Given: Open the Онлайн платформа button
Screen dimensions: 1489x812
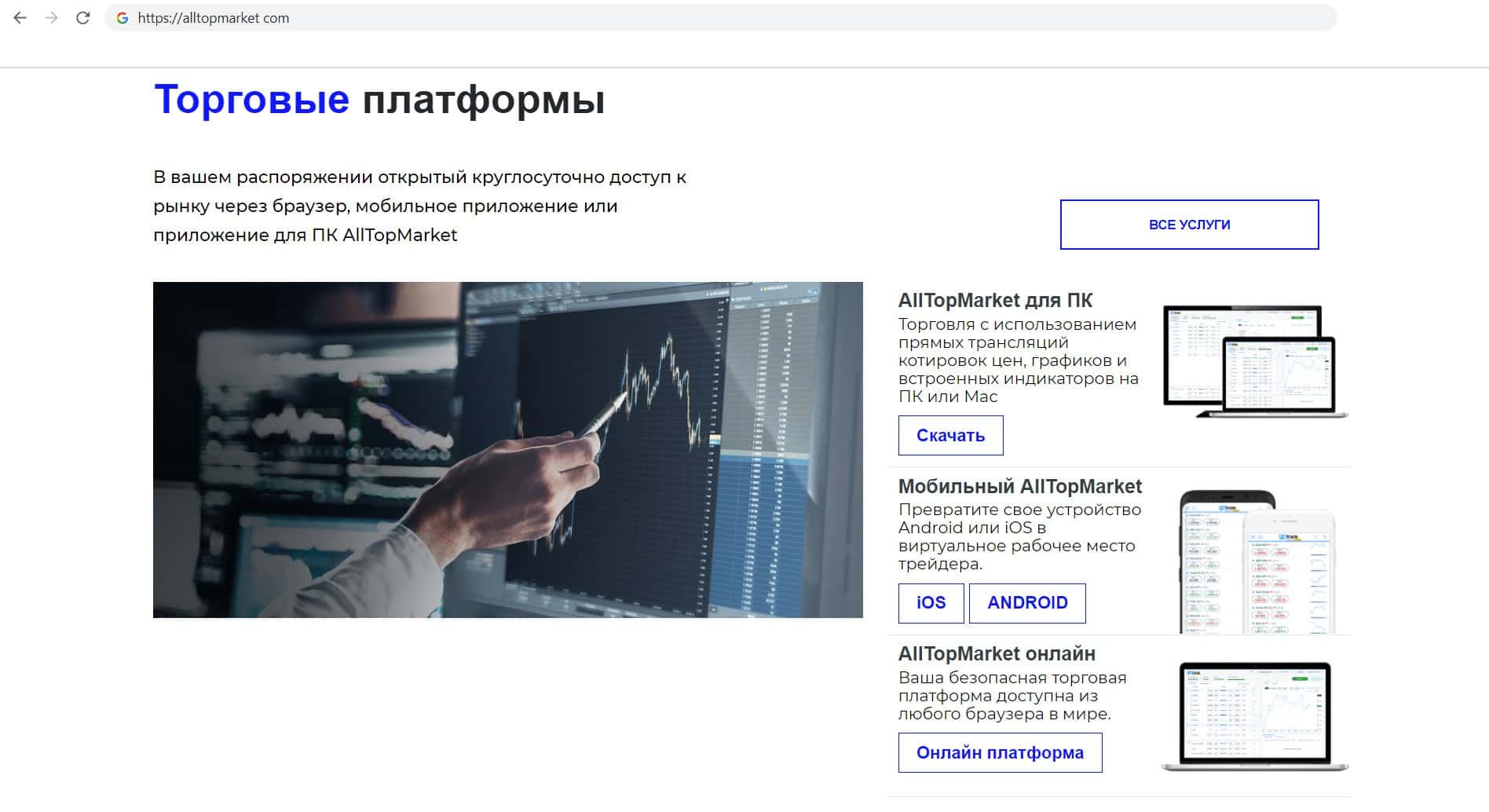Looking at the screenshot, I should [1000, 752].
